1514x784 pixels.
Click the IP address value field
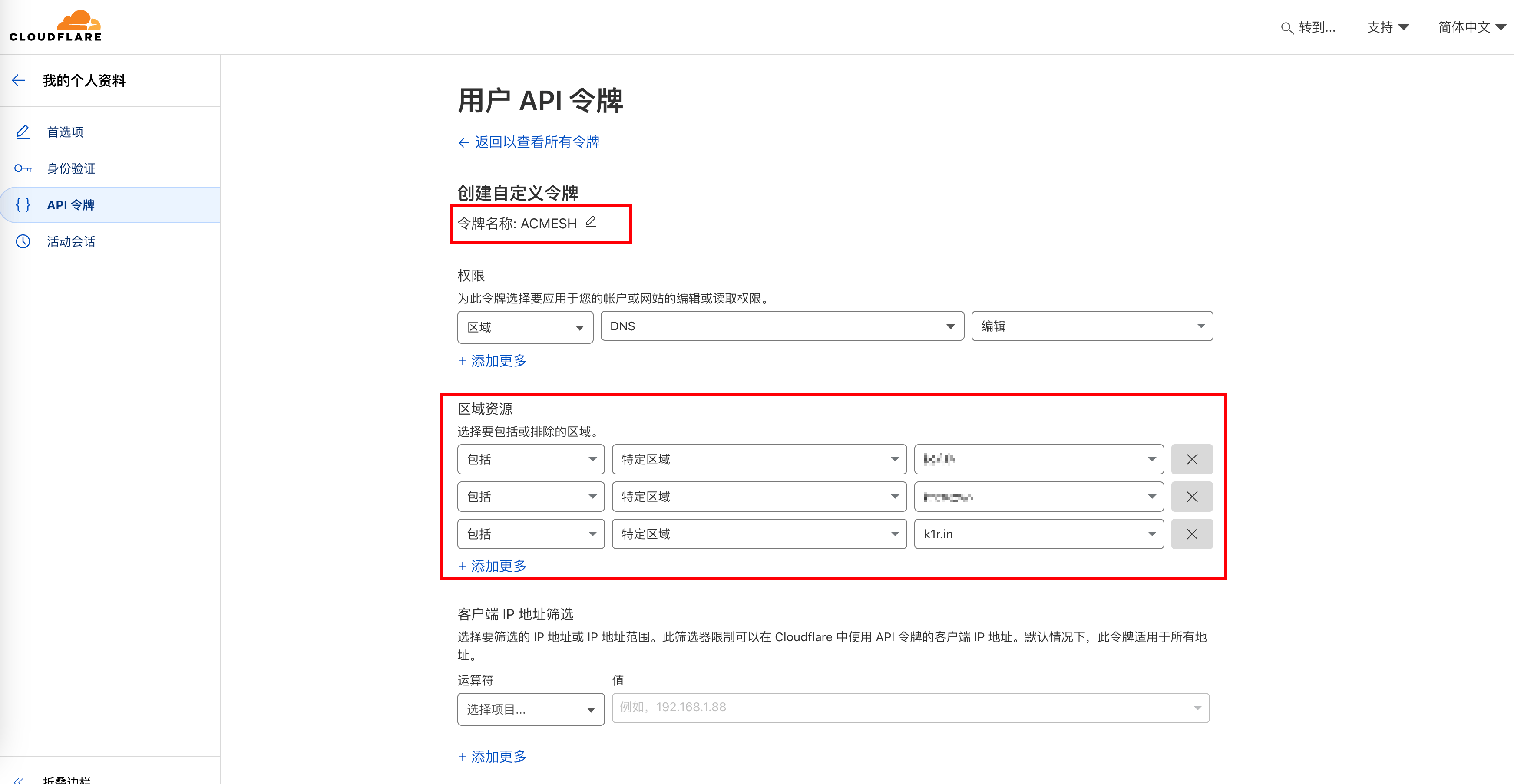pos(910,708)
